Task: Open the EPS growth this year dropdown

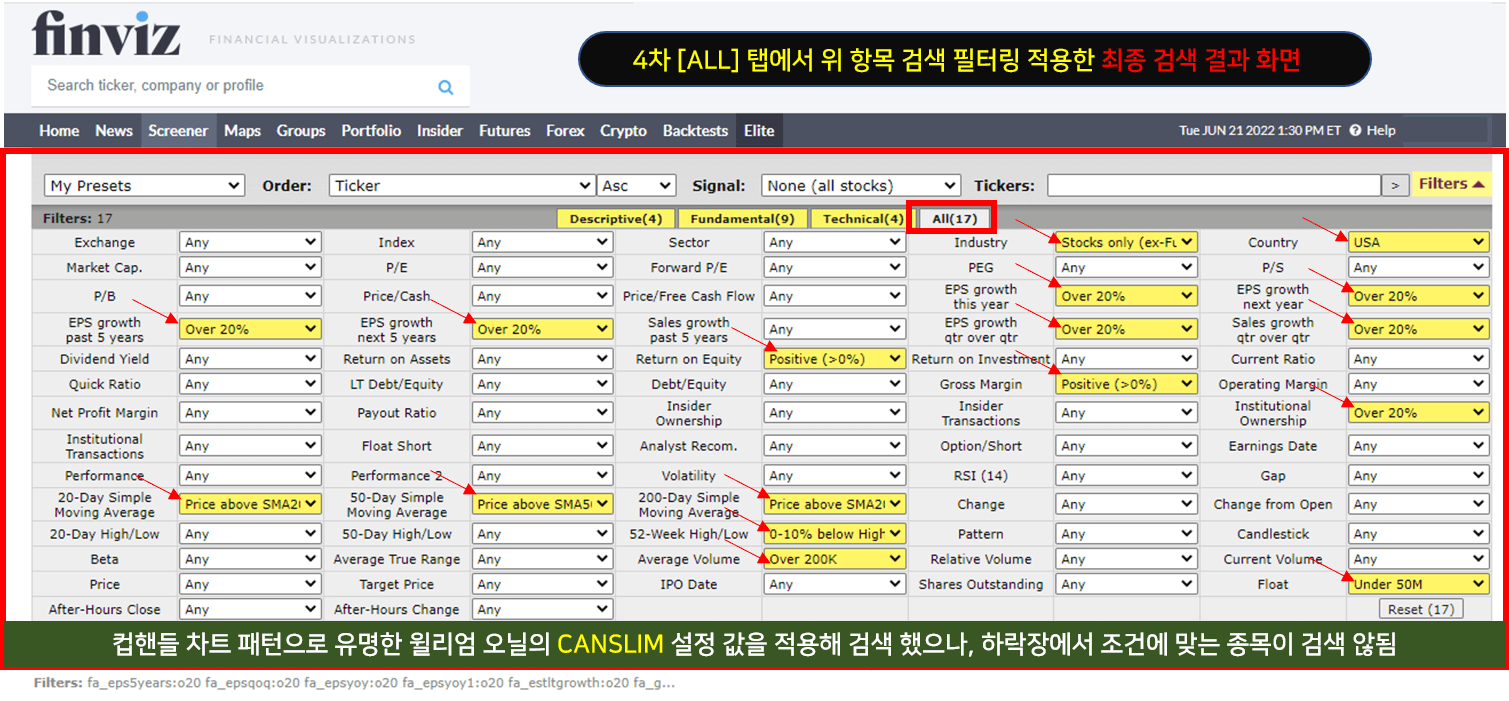Action: [x=1126, y=296]
